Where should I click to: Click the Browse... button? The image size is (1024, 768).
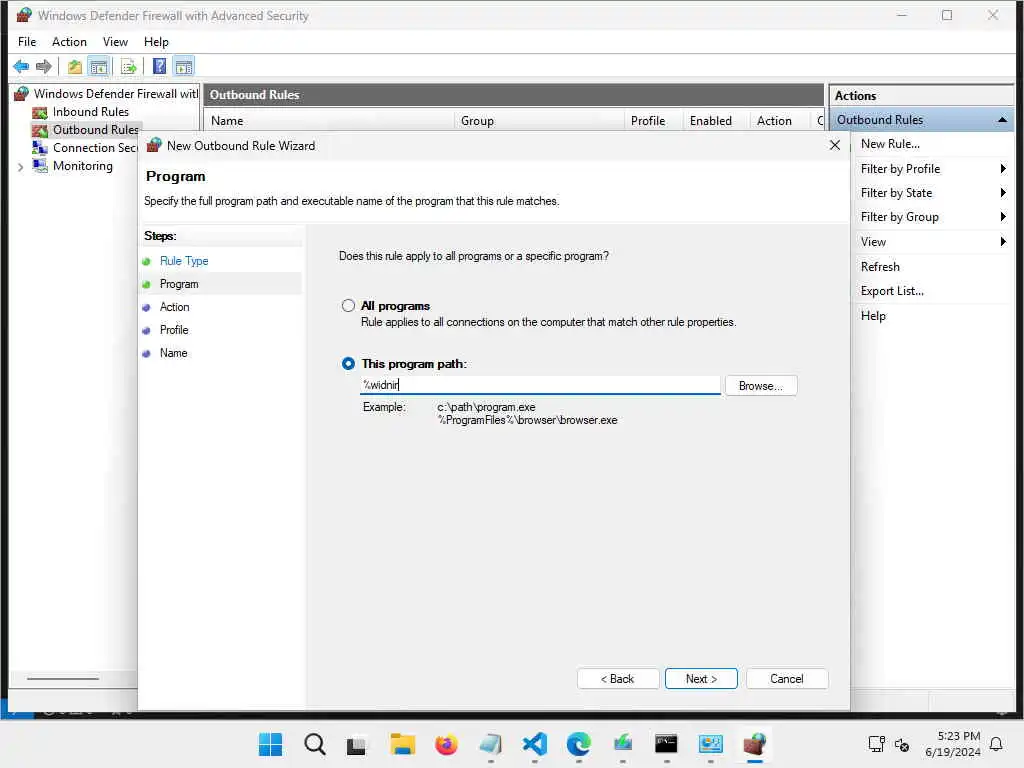(760, 386)
